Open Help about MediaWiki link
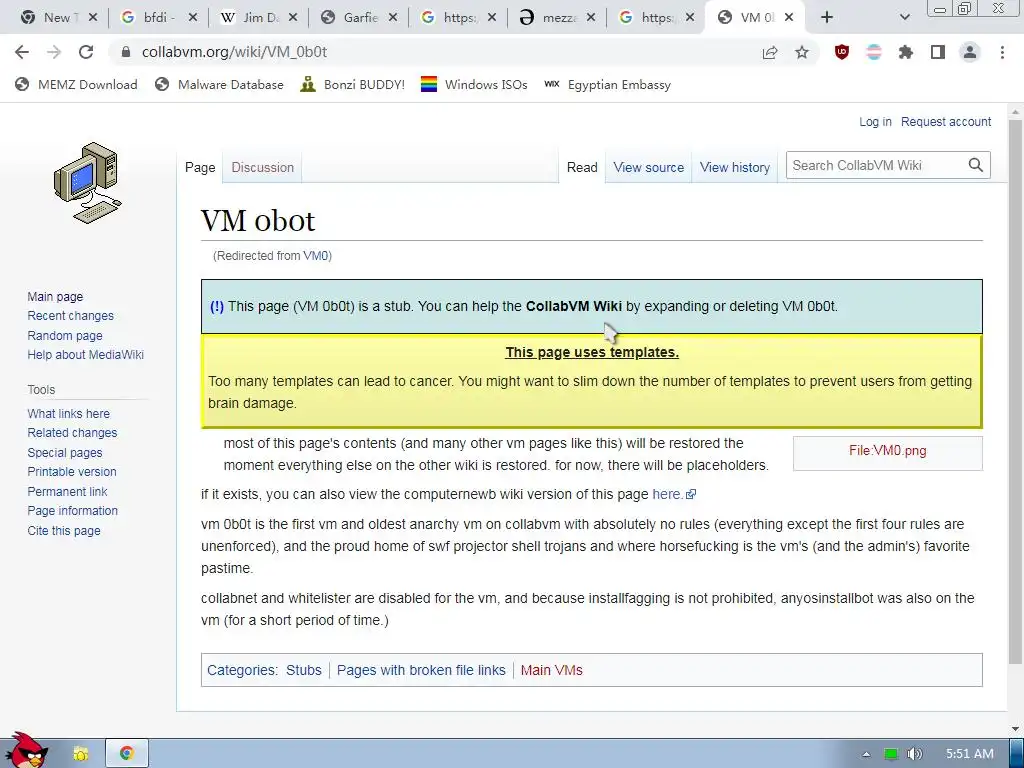This screenshot has height=768, width=1024. click(86, 355)
